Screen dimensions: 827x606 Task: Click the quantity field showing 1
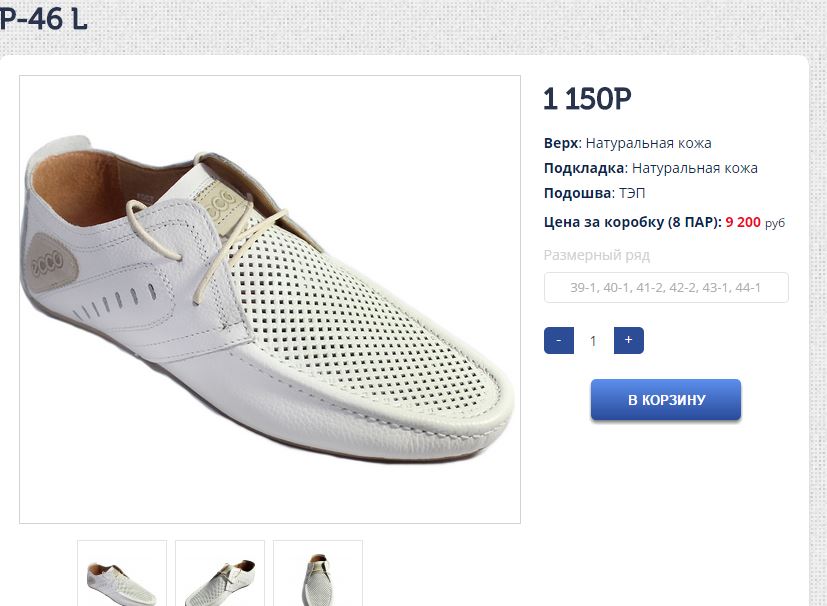click(x=593, y=341)
